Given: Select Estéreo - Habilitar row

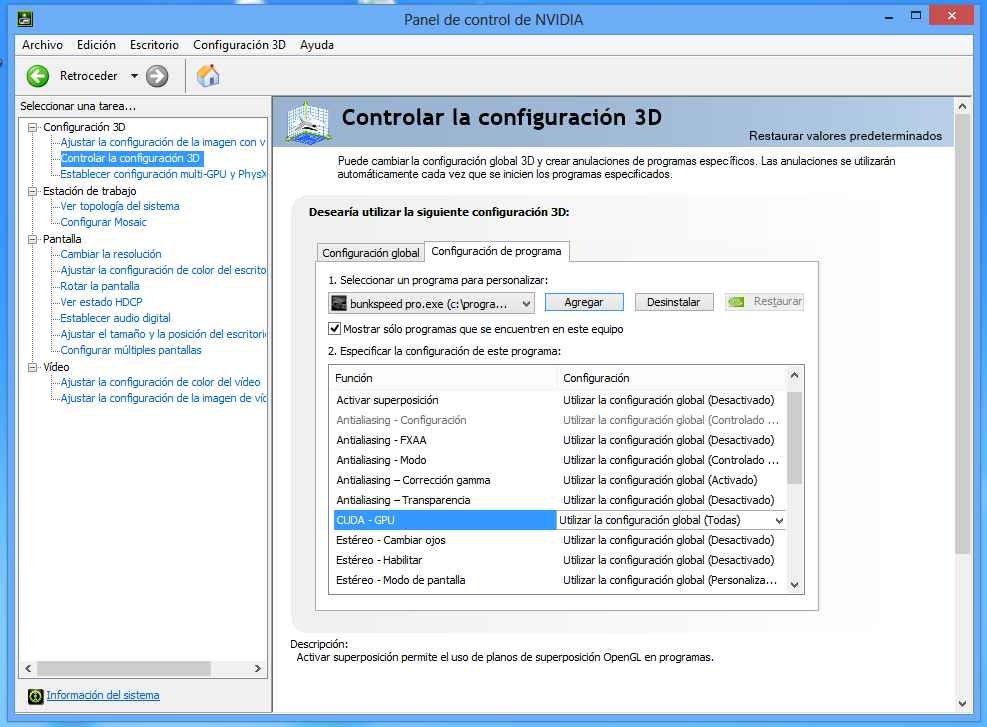Looking at the screenshot, I should 558,560.
